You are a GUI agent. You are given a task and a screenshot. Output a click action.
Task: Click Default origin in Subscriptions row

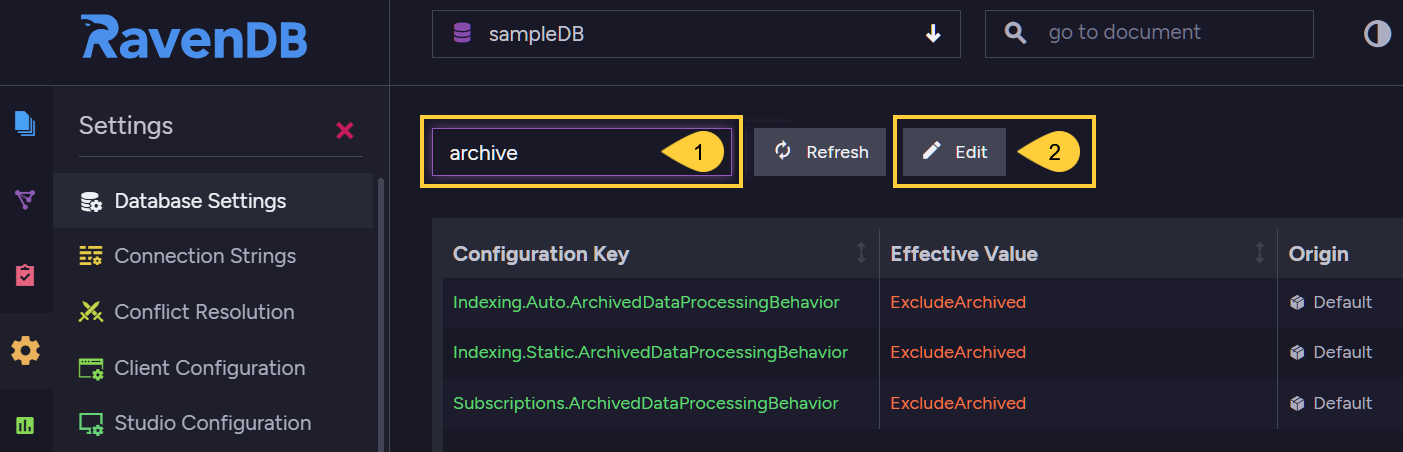[1331, 403]
